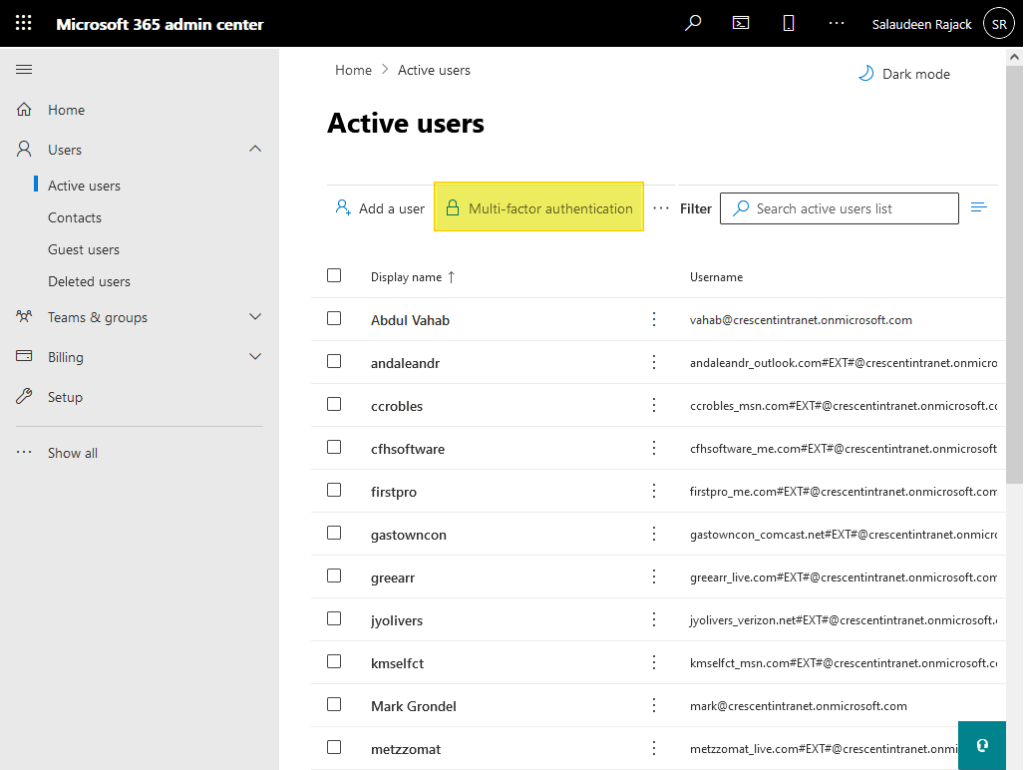Open Guest users in sidebar
Screen dimensions: 1024x770
click(84, 249)
